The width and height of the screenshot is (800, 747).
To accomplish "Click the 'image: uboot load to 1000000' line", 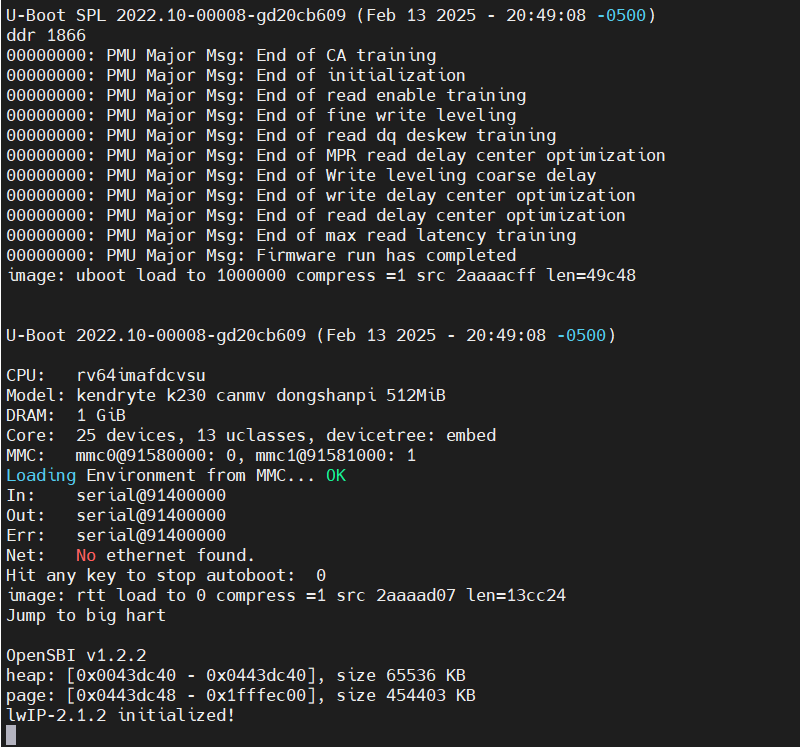I will (x=321, y=276).
